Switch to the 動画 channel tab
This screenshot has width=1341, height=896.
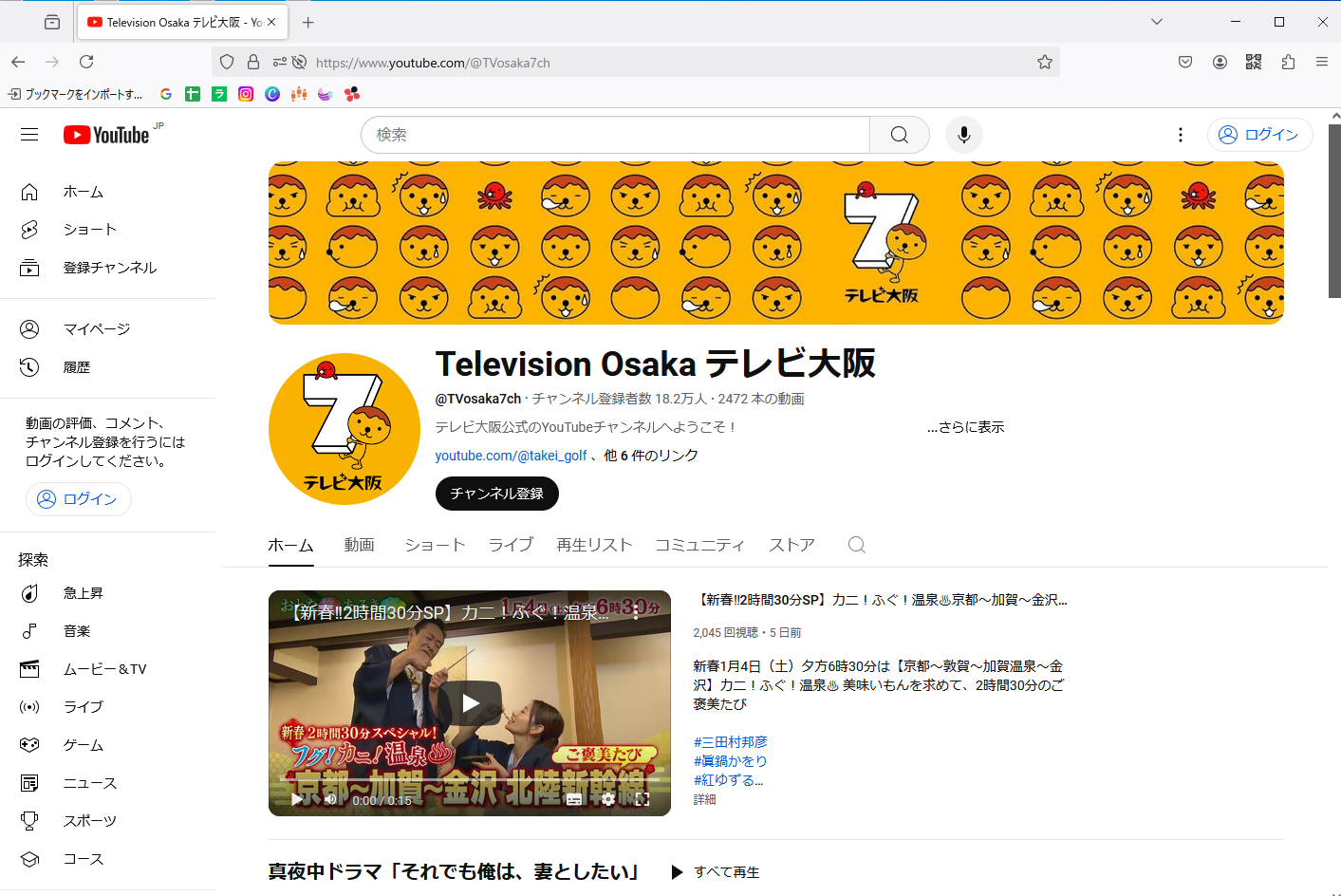(359, 545)
